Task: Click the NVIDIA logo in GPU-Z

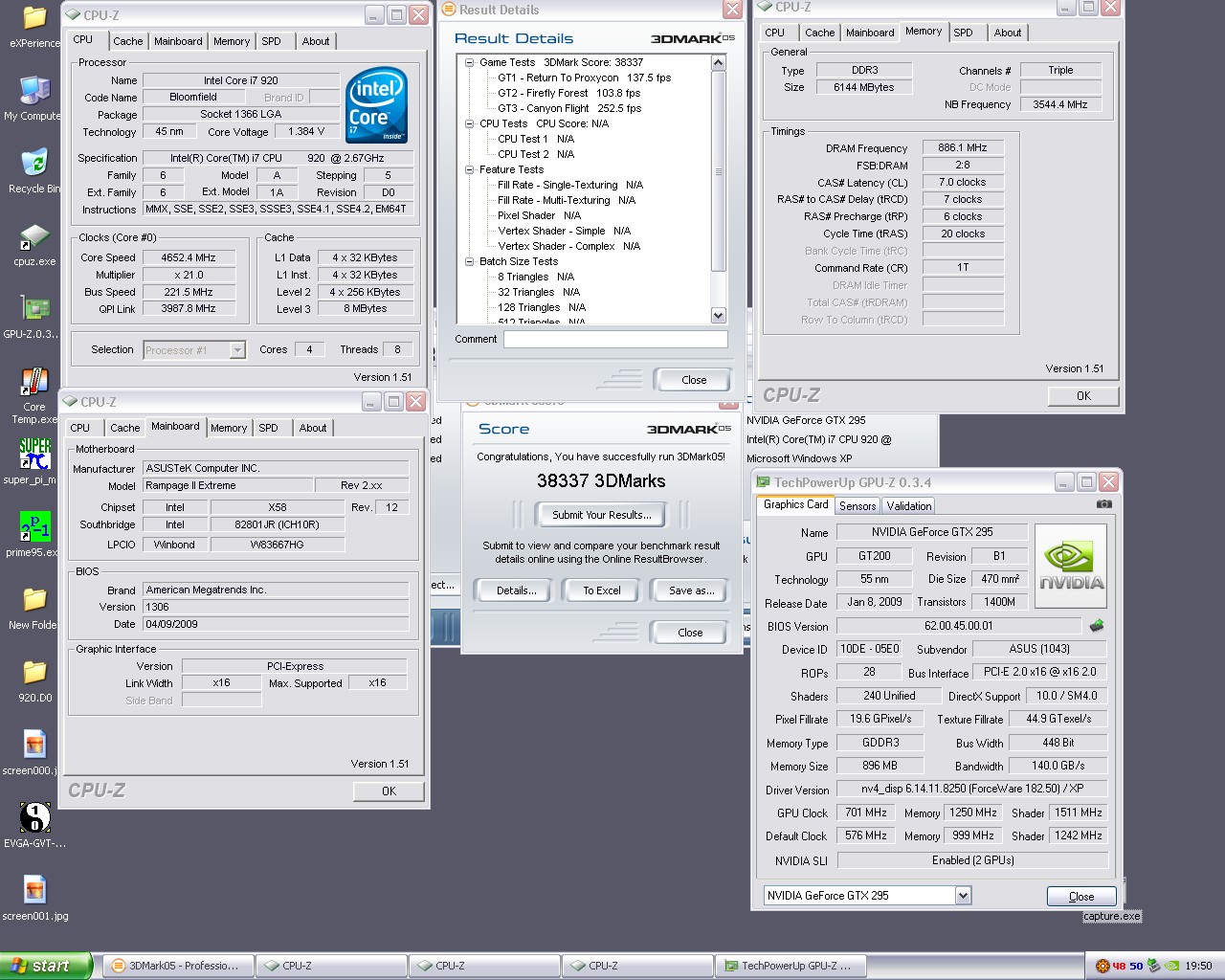Action: tap(1071, 566)
